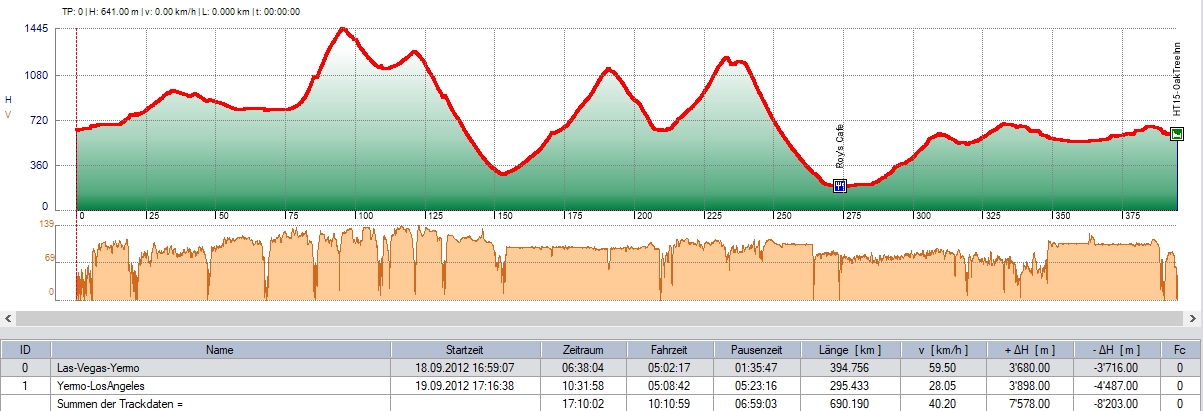Image resolution: width=1203 pixels, height=411 pixels.
Task: Click the Pausenzeit column header
Action: (758, 350)
